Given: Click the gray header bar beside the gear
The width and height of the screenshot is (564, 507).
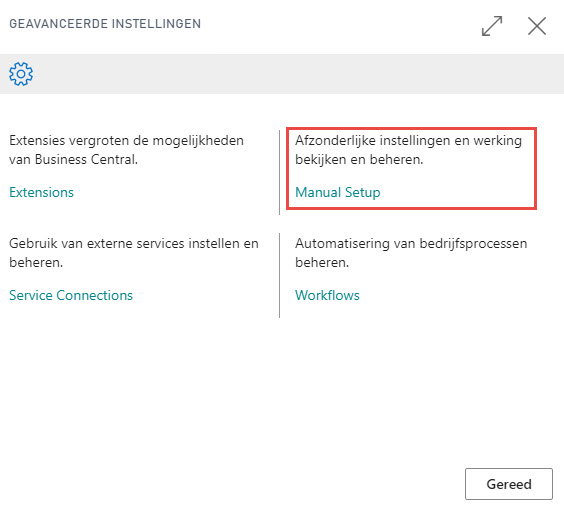Looking at the screenshot, I should (x=299, y=74).
